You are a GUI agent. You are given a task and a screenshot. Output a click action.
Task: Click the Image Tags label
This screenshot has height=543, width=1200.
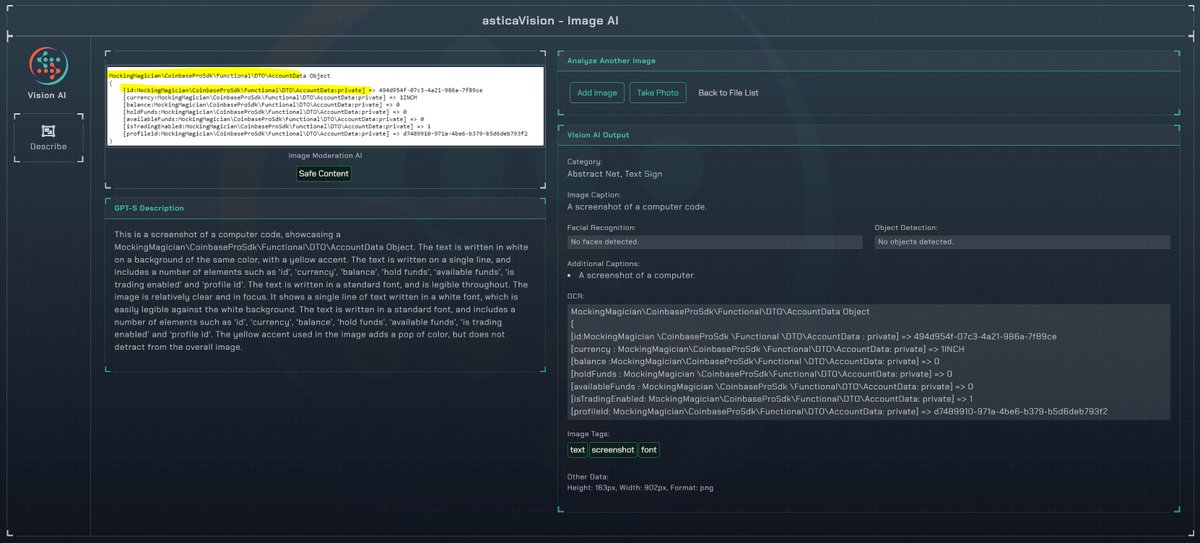pyautogui.click(x=588, y=433)
